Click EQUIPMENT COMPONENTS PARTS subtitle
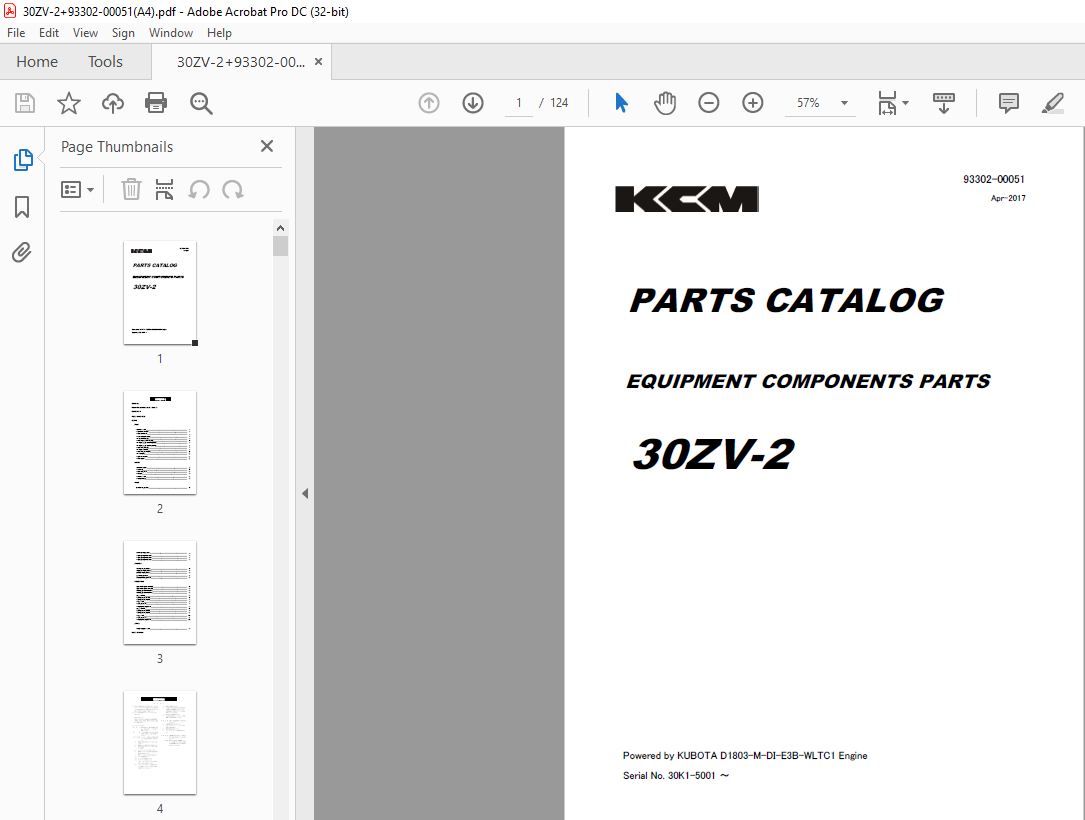 [x=808, y=381]
